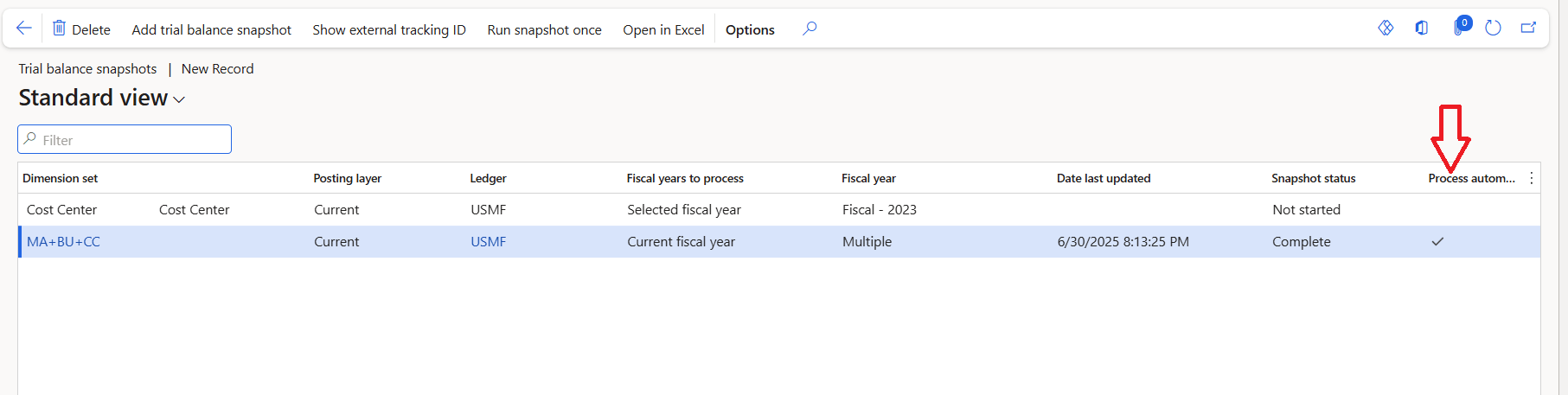
Task: Click Show external tracking ID
Action: click(389, 29)
